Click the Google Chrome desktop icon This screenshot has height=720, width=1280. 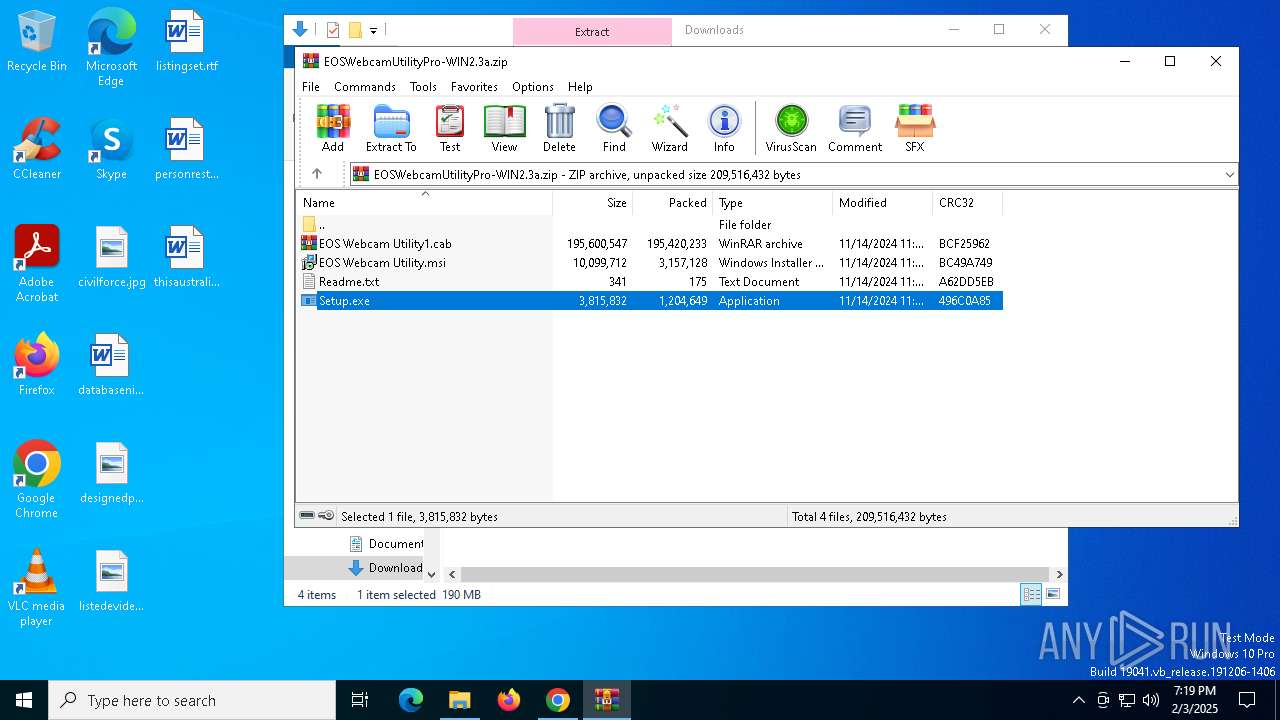click(x=37, y=480)
